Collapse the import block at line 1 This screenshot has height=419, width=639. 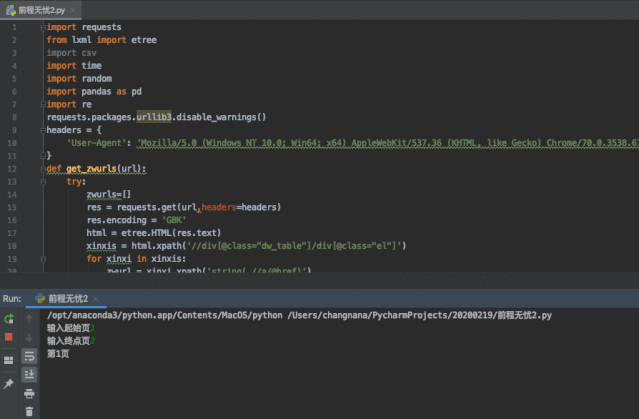(x=41, y=27)
